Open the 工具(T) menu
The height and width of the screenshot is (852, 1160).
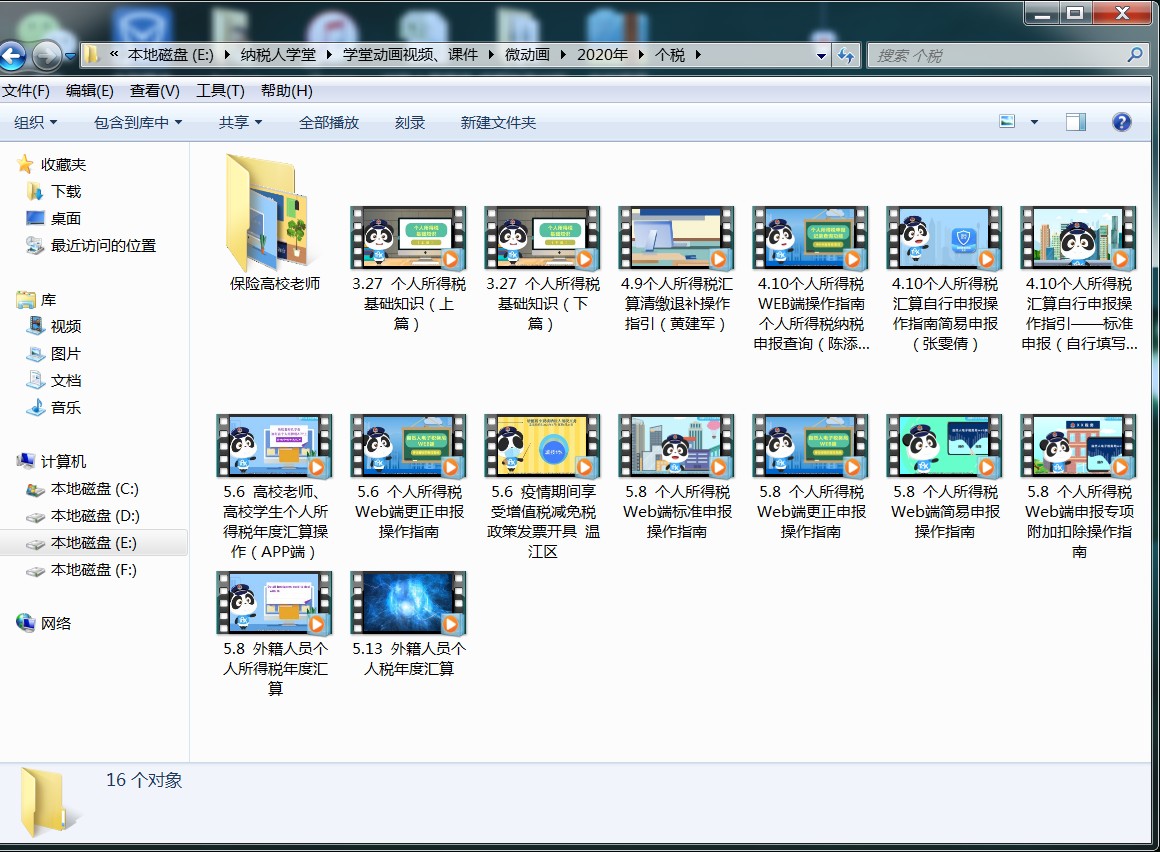pyautogui.click(x=220, y=91)
